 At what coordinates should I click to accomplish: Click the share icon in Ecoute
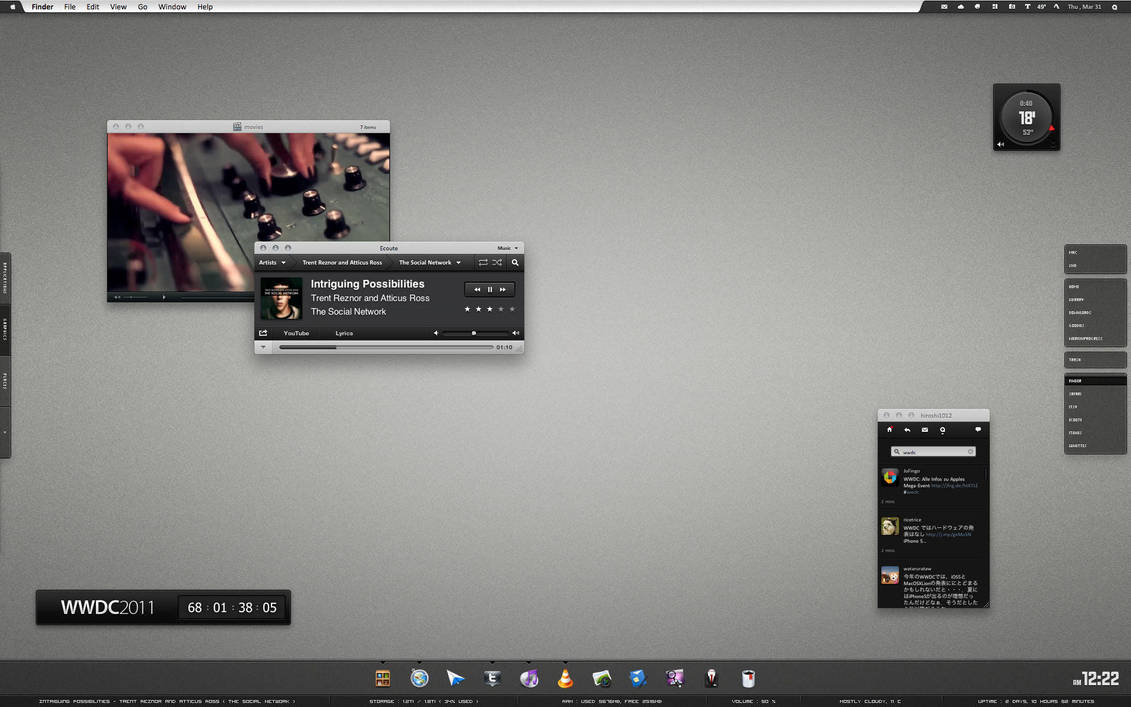[x=263, y=333]
